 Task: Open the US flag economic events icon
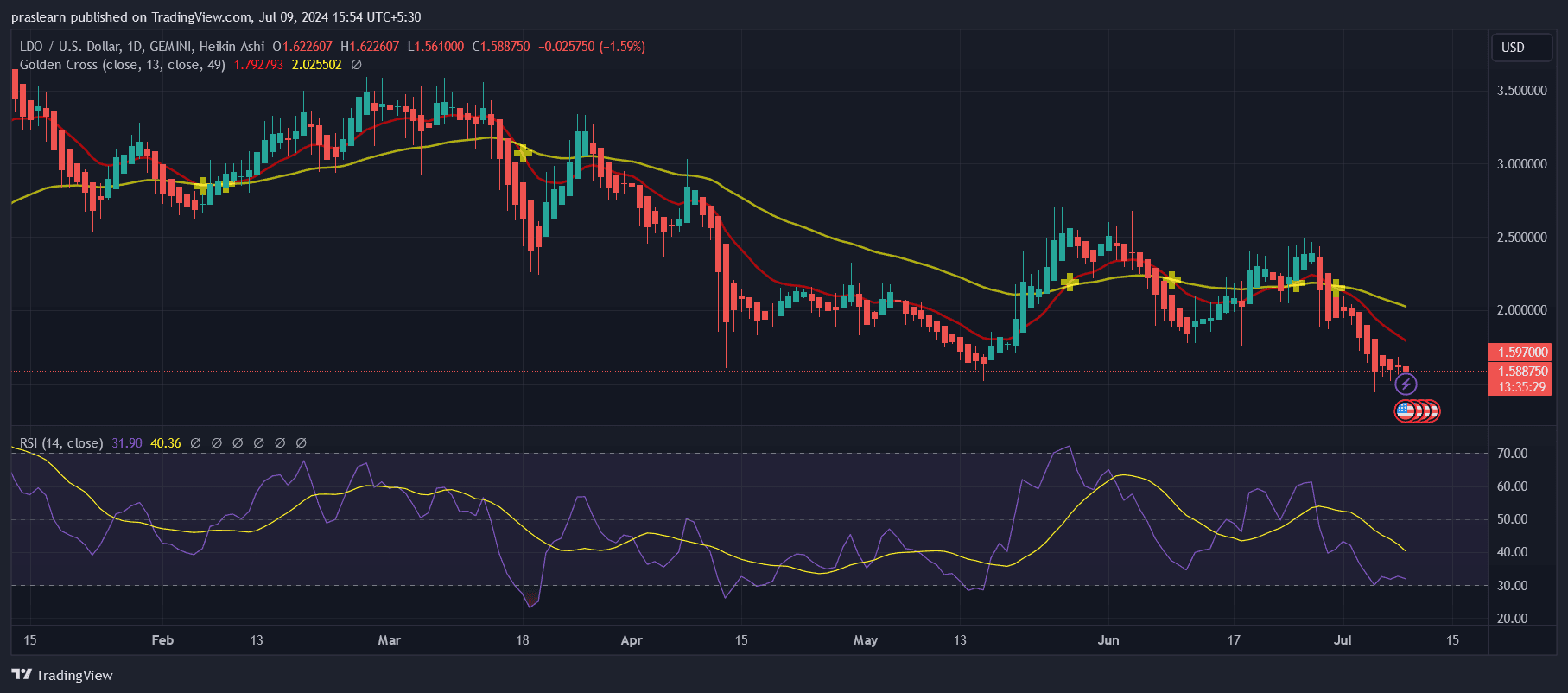tap(1406, 411)
